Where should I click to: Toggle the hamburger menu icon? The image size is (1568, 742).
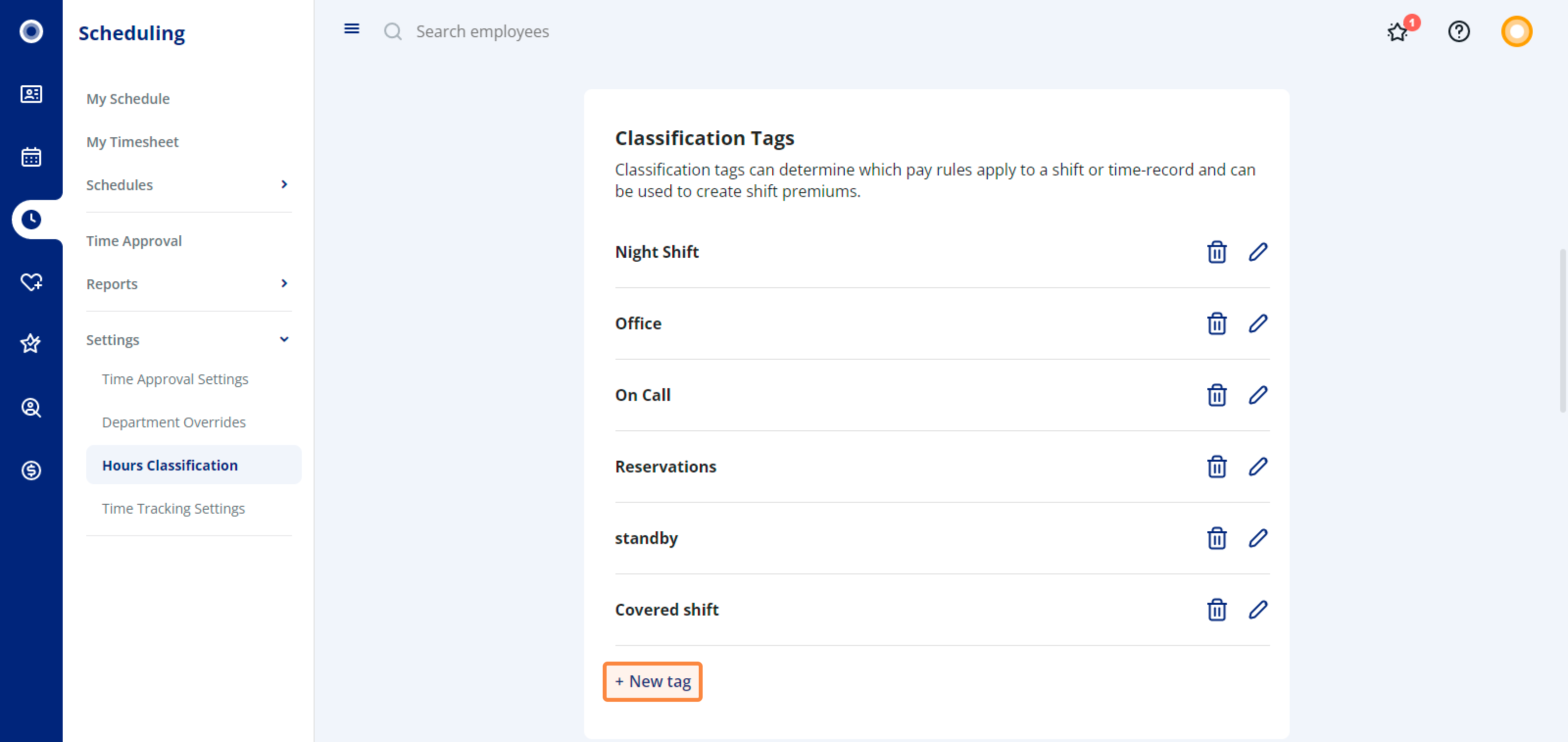(x=352, y=28)
